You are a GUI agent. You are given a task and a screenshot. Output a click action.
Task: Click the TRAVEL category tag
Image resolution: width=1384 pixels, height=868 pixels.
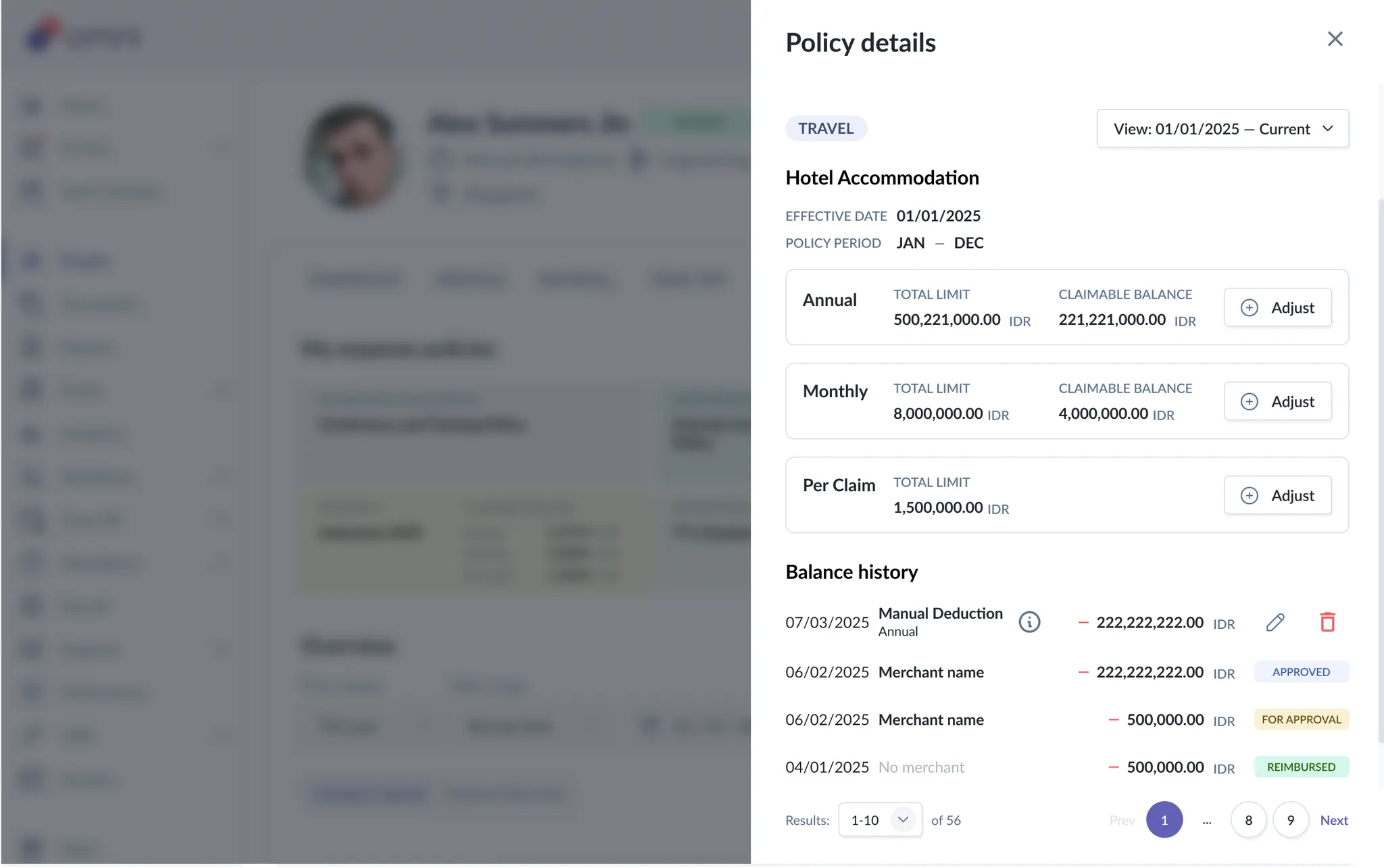826,128
